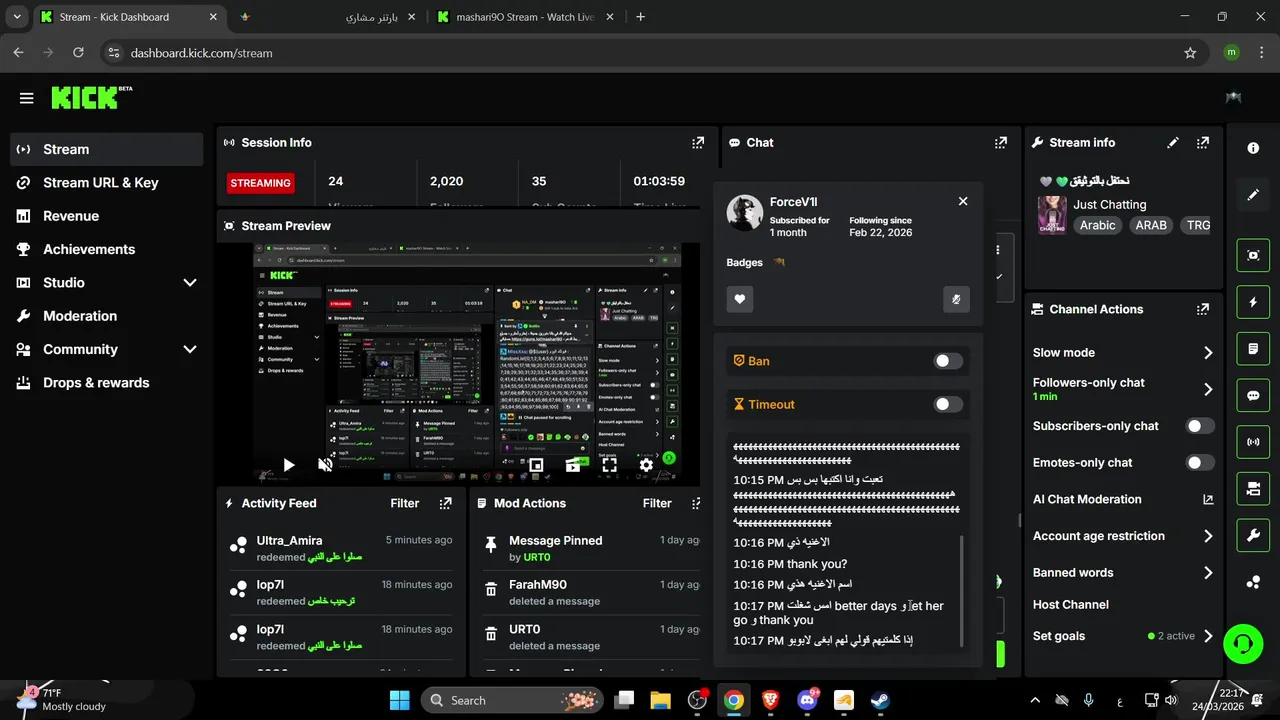Open Account age restriction options
This screenshot has height=720, width=1280.
1208,536
